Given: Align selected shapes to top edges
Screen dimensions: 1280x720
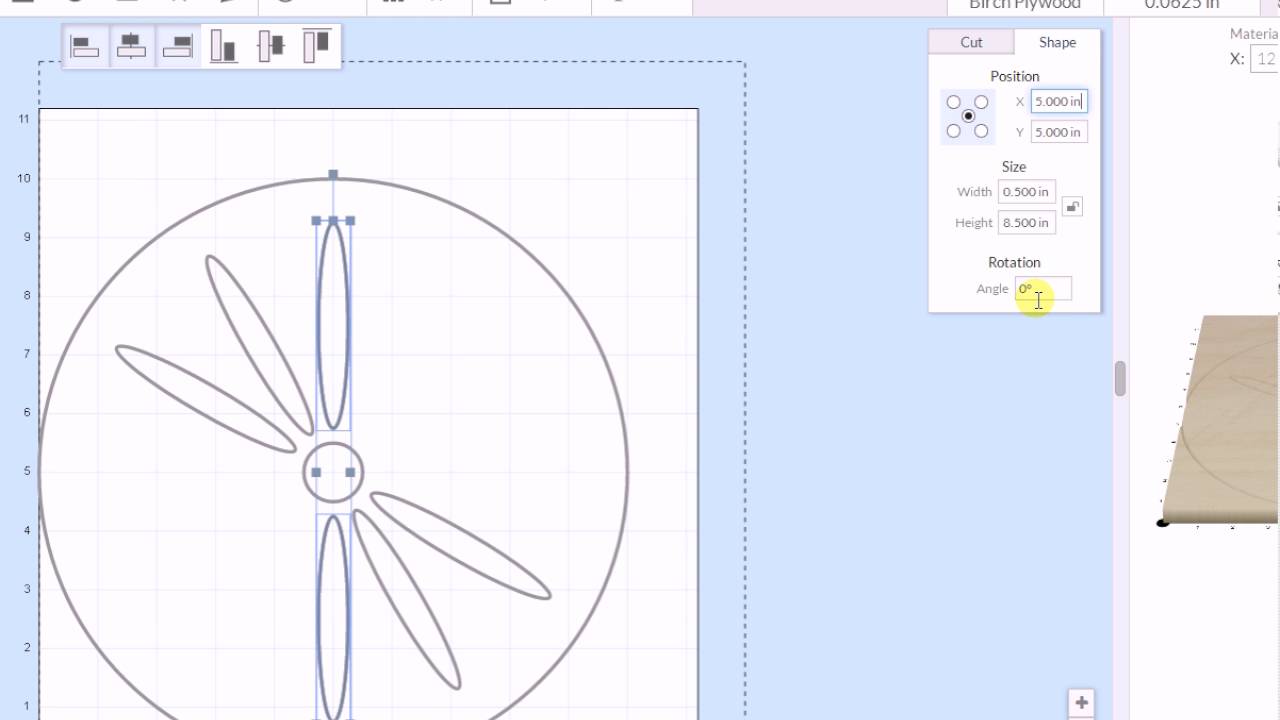Looking at the screenshot, I should tap(316, 47).
